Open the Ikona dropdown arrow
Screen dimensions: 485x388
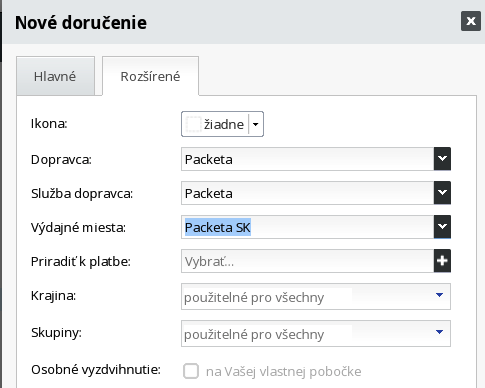(x=256, y=124)
